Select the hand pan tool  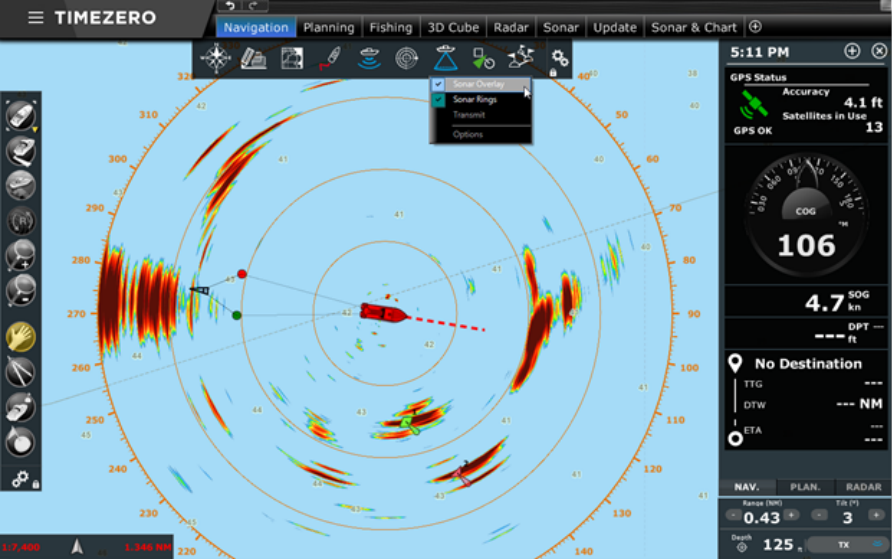pos(21,337)
